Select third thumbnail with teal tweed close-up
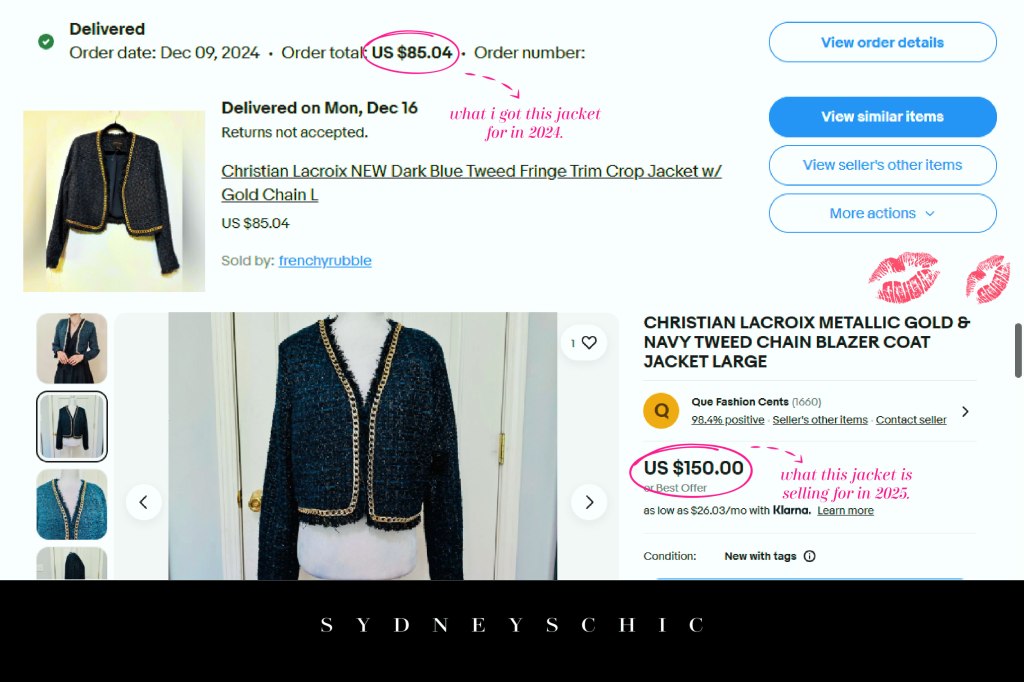1024x682 pixels. coord(72,504)
